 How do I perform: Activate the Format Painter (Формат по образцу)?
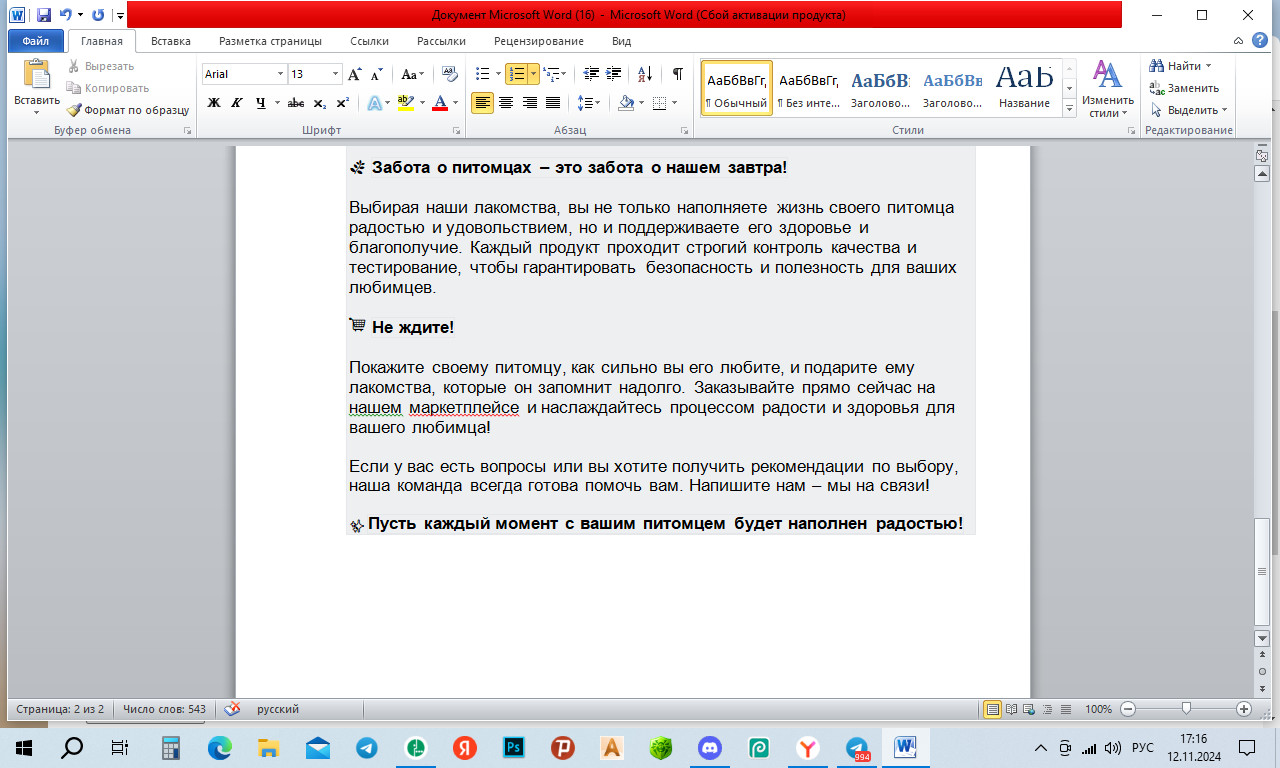pos(128,110)
